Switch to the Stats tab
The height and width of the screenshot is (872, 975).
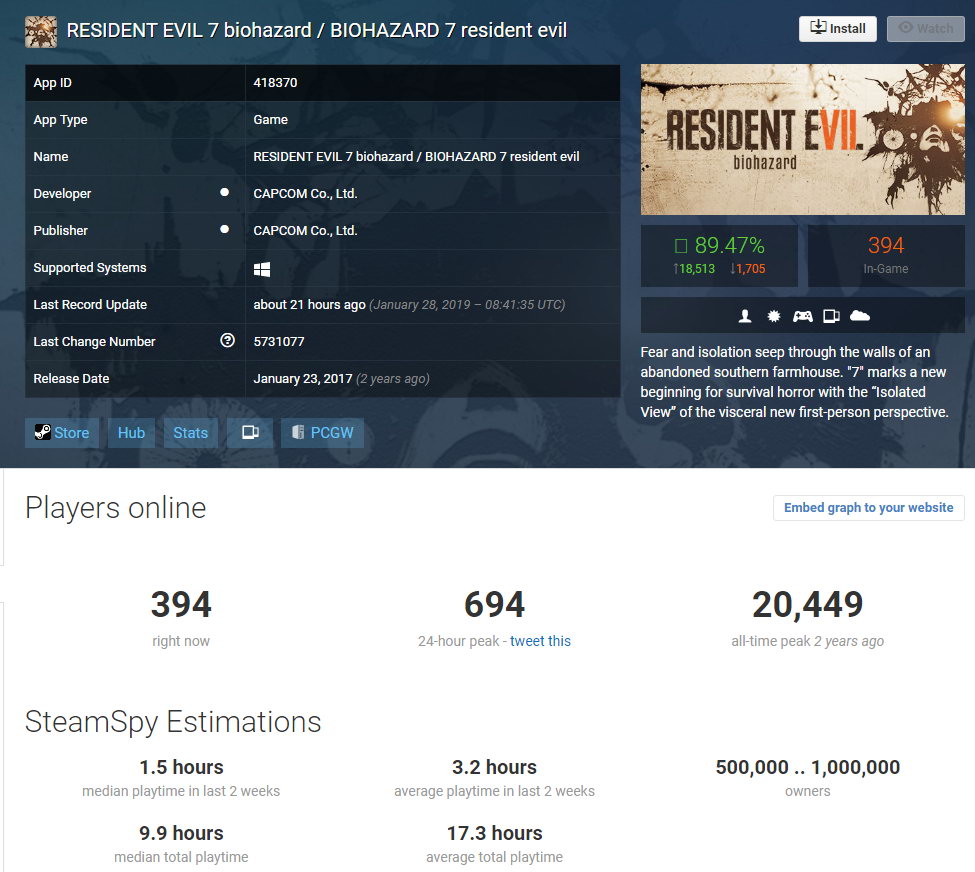pyautogui.click(x=190, y=433)
